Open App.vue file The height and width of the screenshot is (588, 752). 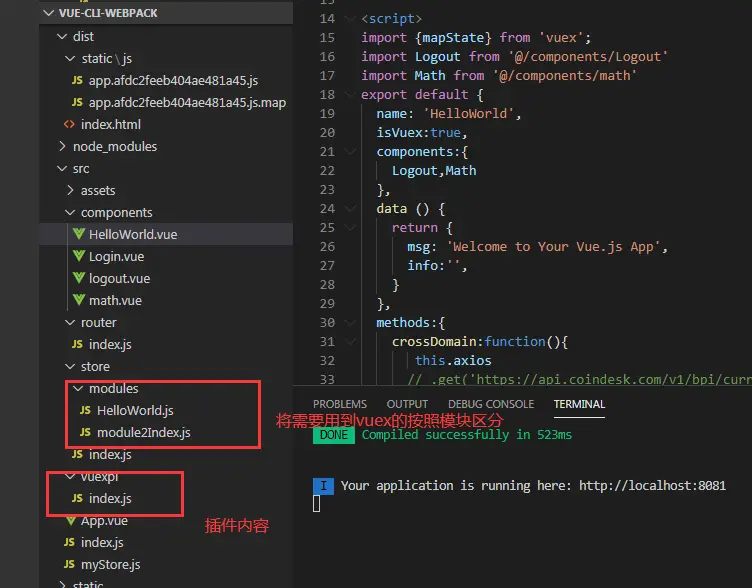pos(104,521)
